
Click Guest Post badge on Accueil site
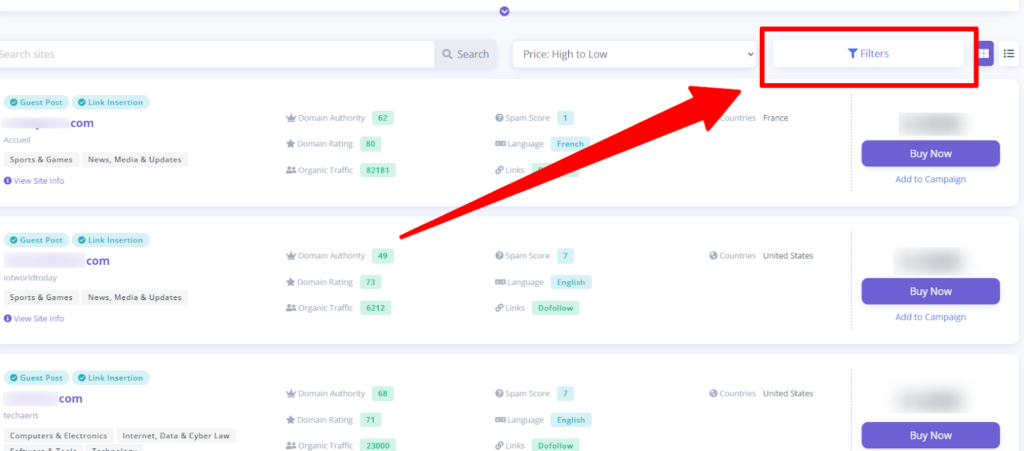point(36,102)
